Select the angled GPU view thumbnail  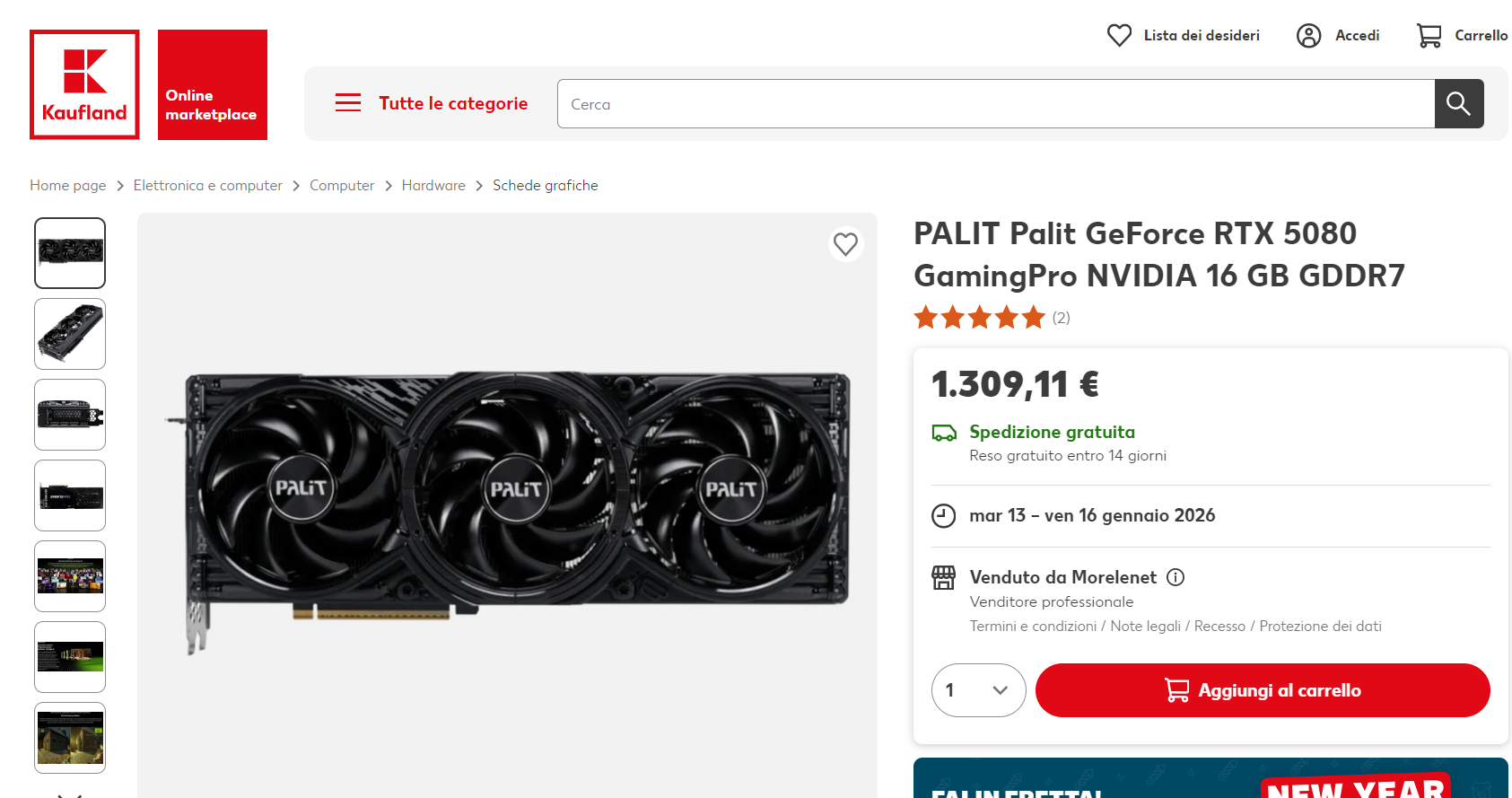pyautogui.click(x=70, y=334)
